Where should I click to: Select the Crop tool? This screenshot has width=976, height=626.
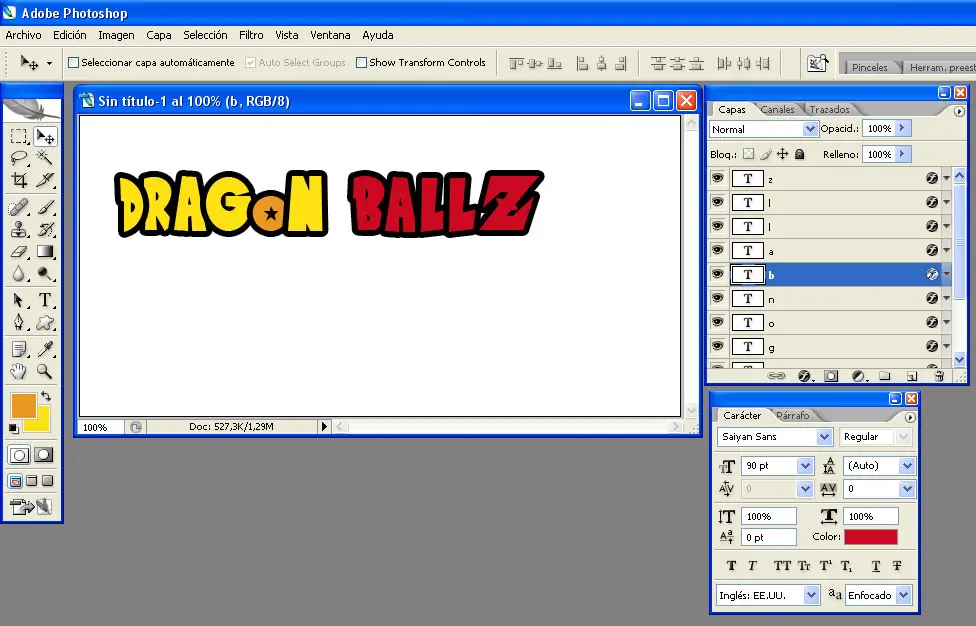coord(19,180)
